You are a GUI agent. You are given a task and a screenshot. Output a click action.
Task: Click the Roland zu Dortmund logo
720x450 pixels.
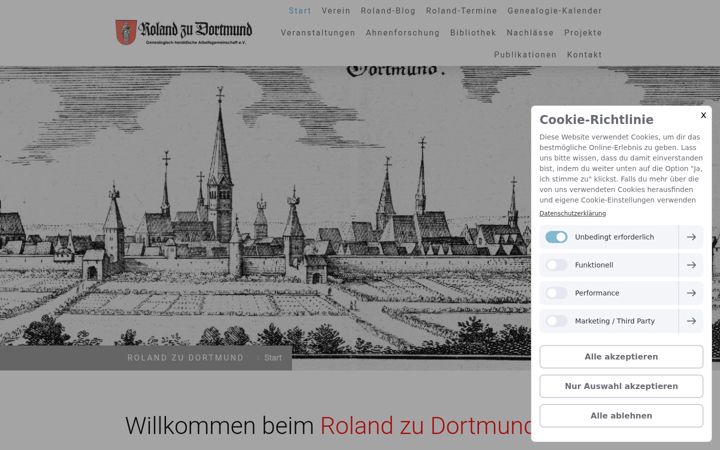coord(184,32)
